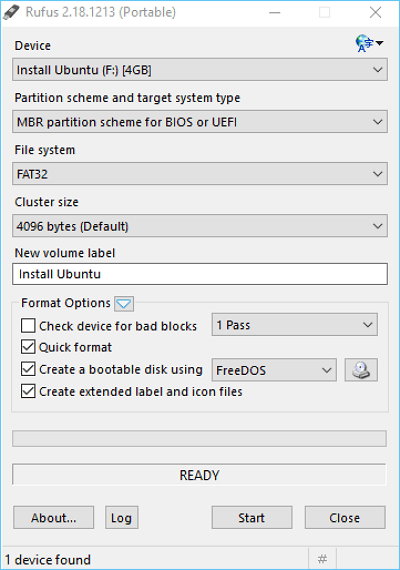This screenshot has height=570, width=400.
Task: Enable Check device for bad blocks
Action: coord(28,326)
